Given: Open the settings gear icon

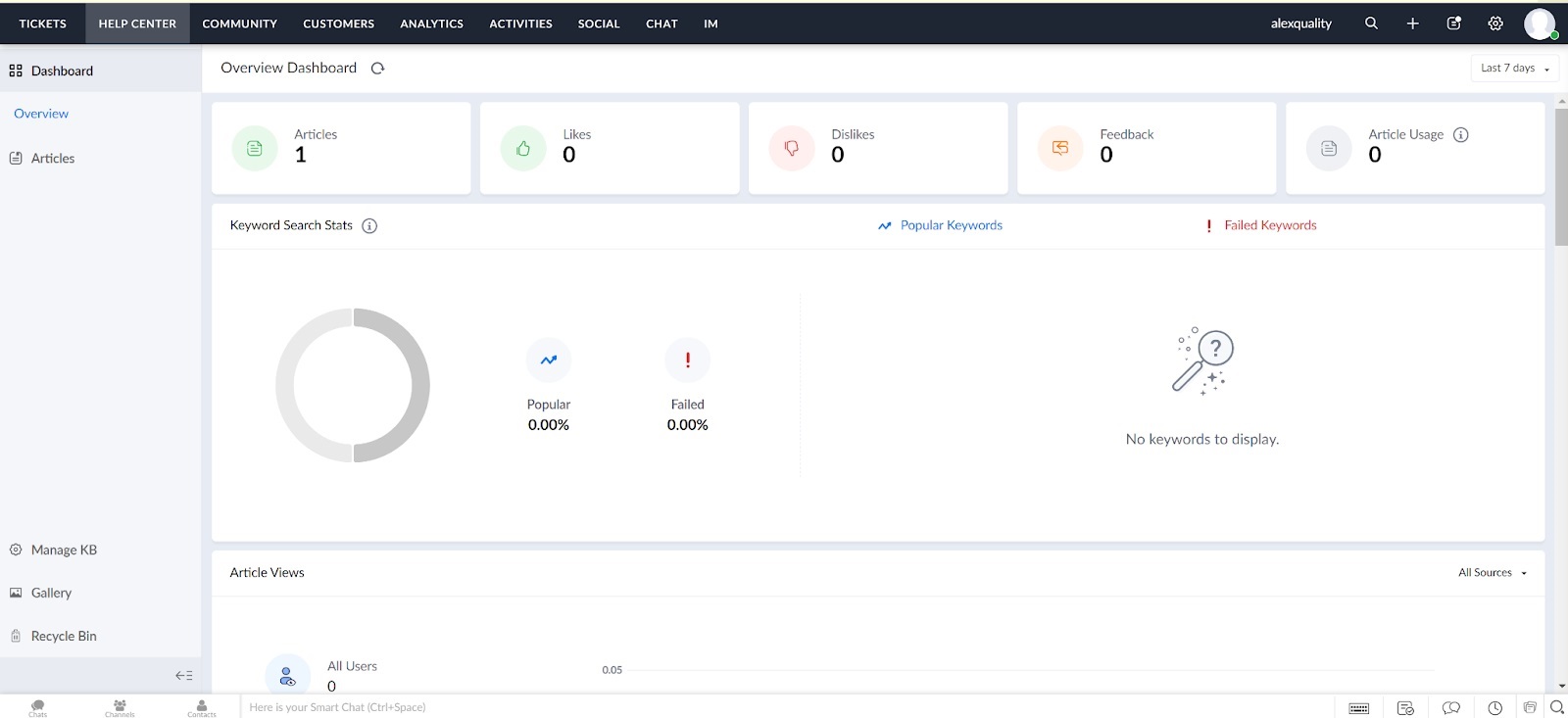Looking at the screenshot, I should pyautogui.click(x=1495, y=24).
